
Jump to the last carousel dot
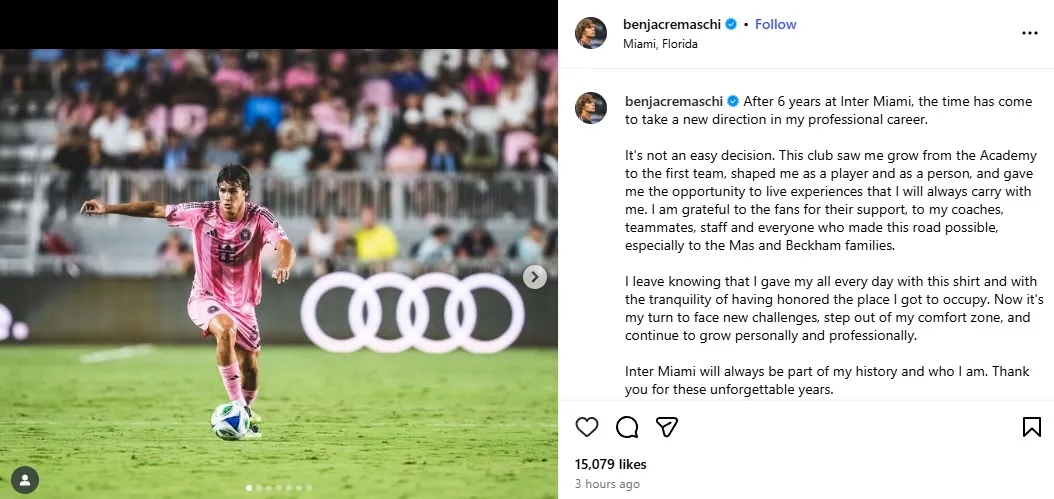pos(308,488)
